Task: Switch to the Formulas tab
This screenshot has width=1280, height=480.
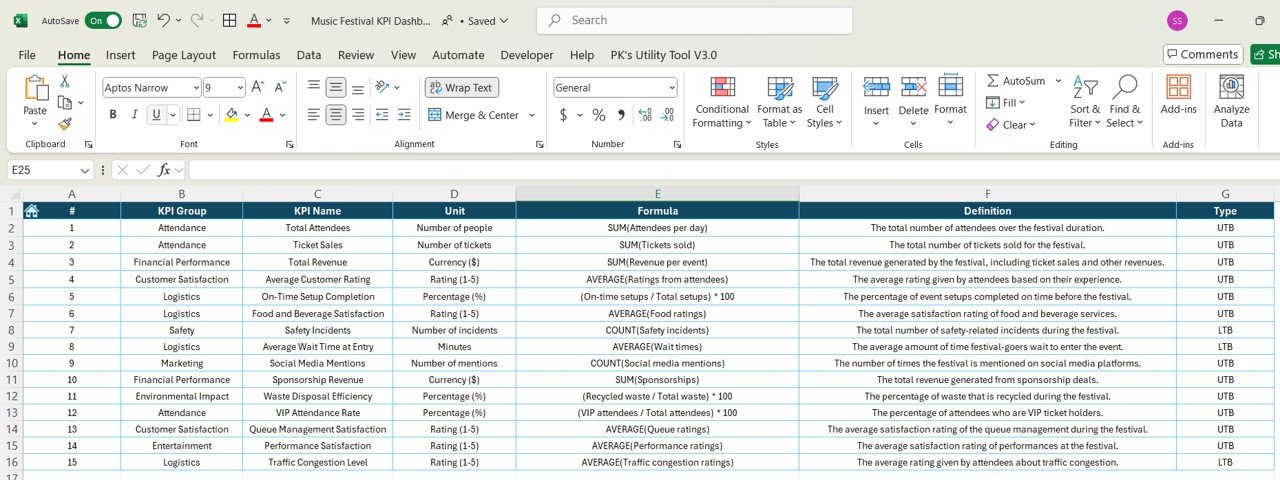Action: [257, 55]
